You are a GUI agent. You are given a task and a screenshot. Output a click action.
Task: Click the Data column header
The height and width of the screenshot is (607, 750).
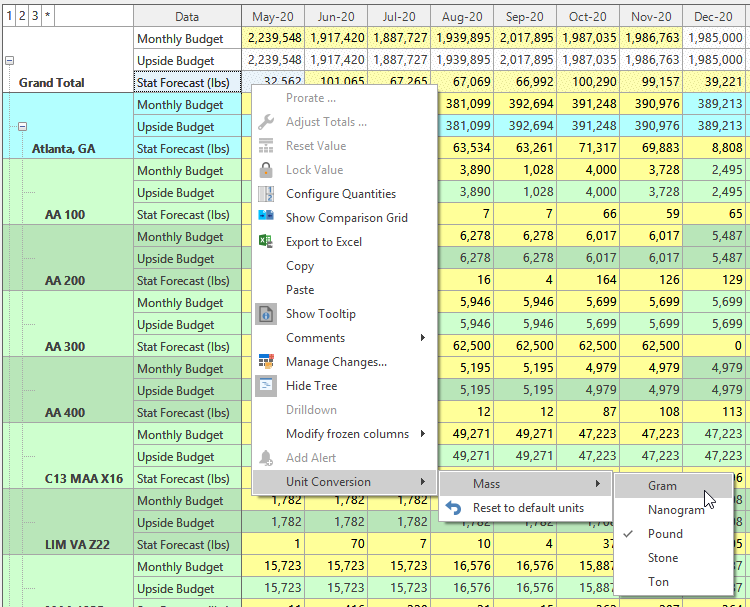[187, 17]
